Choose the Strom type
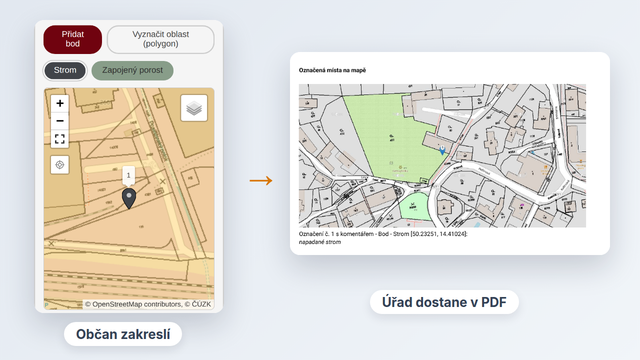The image size is (640, 360). tap(65, 70)
